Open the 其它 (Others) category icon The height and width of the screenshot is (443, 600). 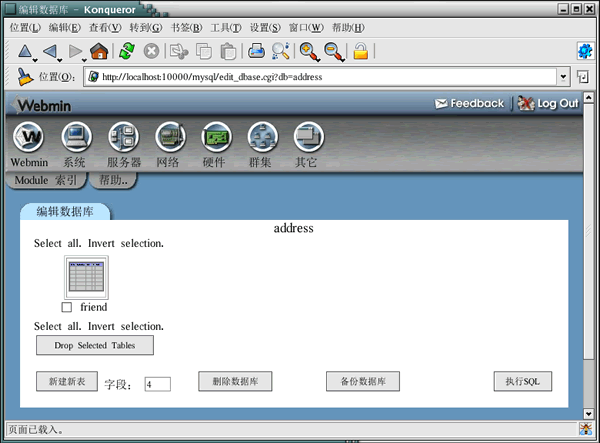309,137
